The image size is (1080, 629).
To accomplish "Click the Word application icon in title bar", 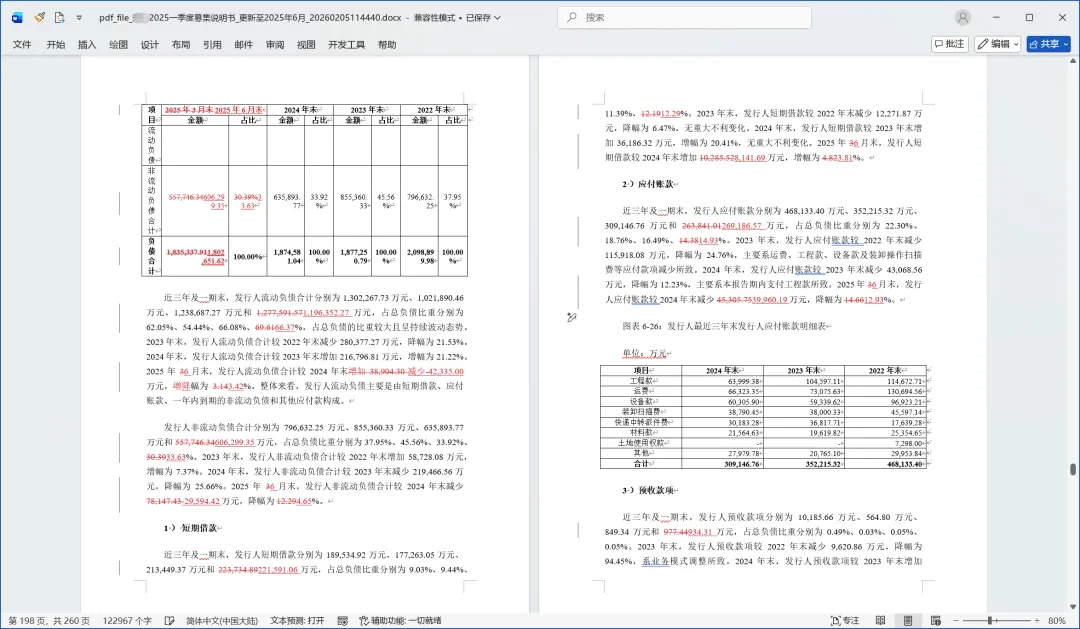I will point(17,17).
